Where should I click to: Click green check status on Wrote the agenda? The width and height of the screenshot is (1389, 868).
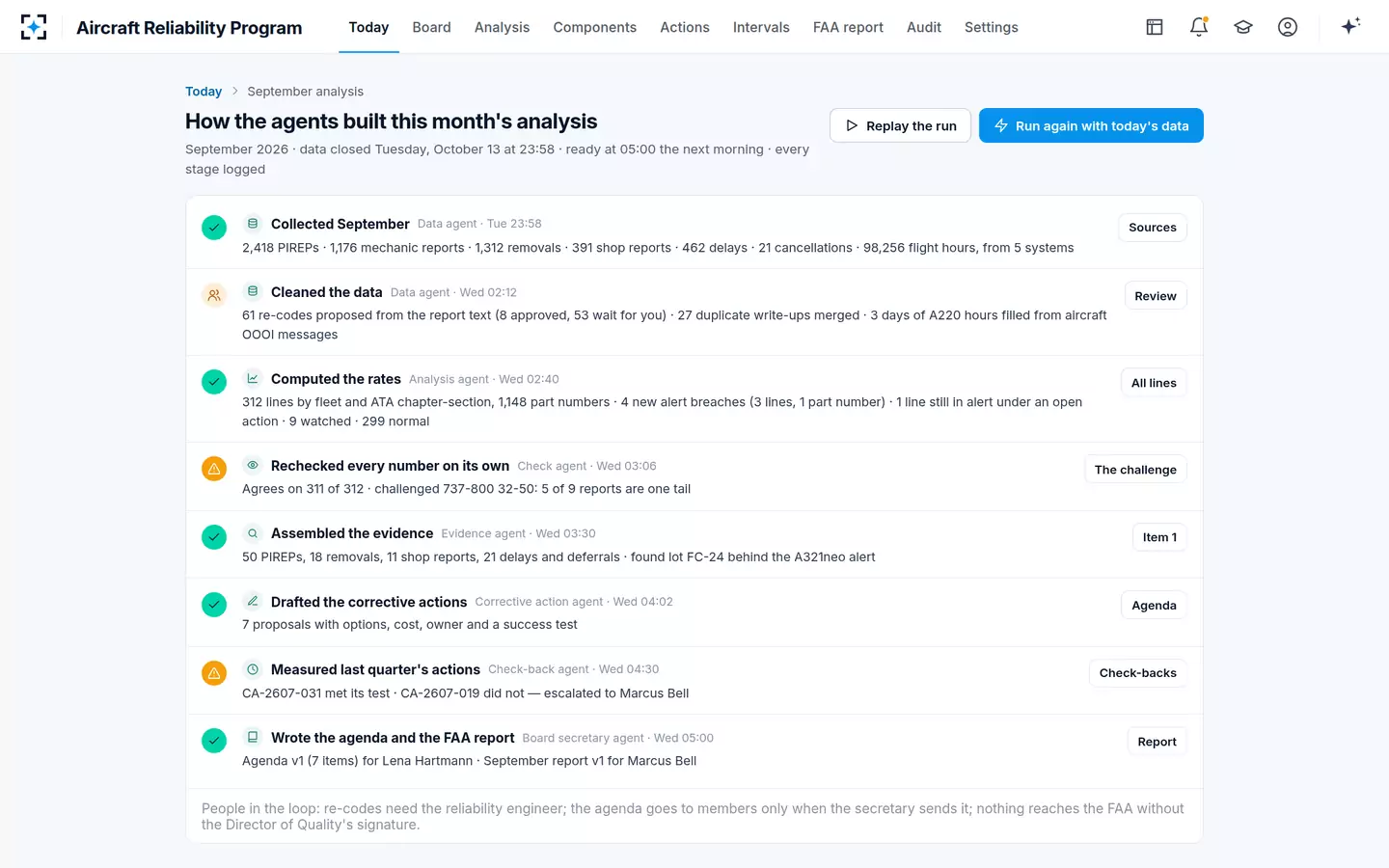[x=214, y=741]
